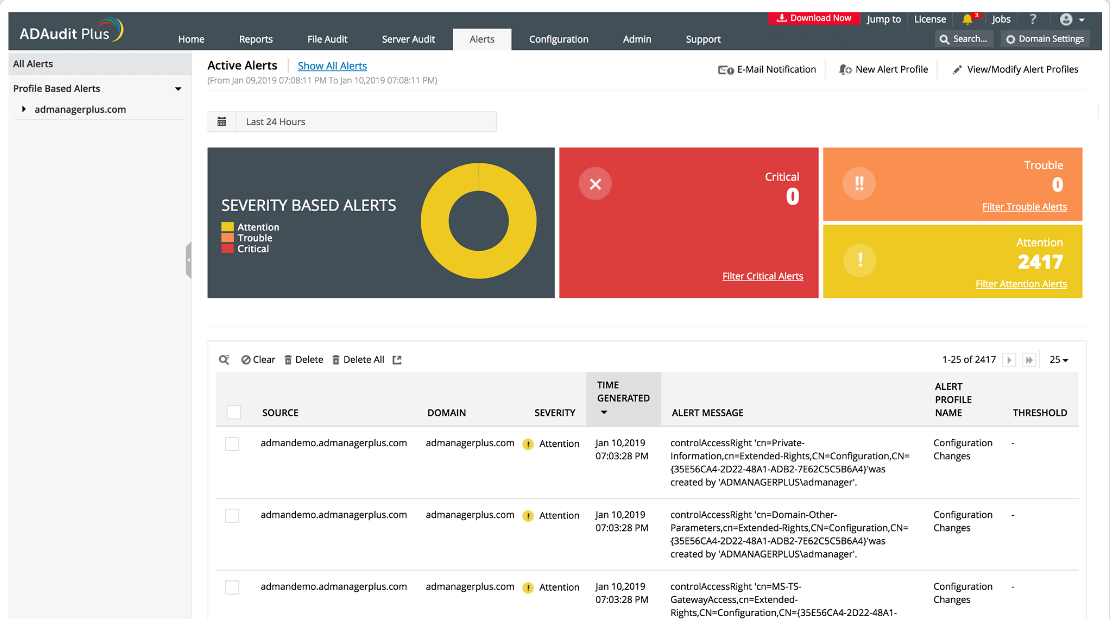The width and height of the screenshot is (1110, 619).
Task: Click the notifications bell icon
Action: [x=967, y=17]
